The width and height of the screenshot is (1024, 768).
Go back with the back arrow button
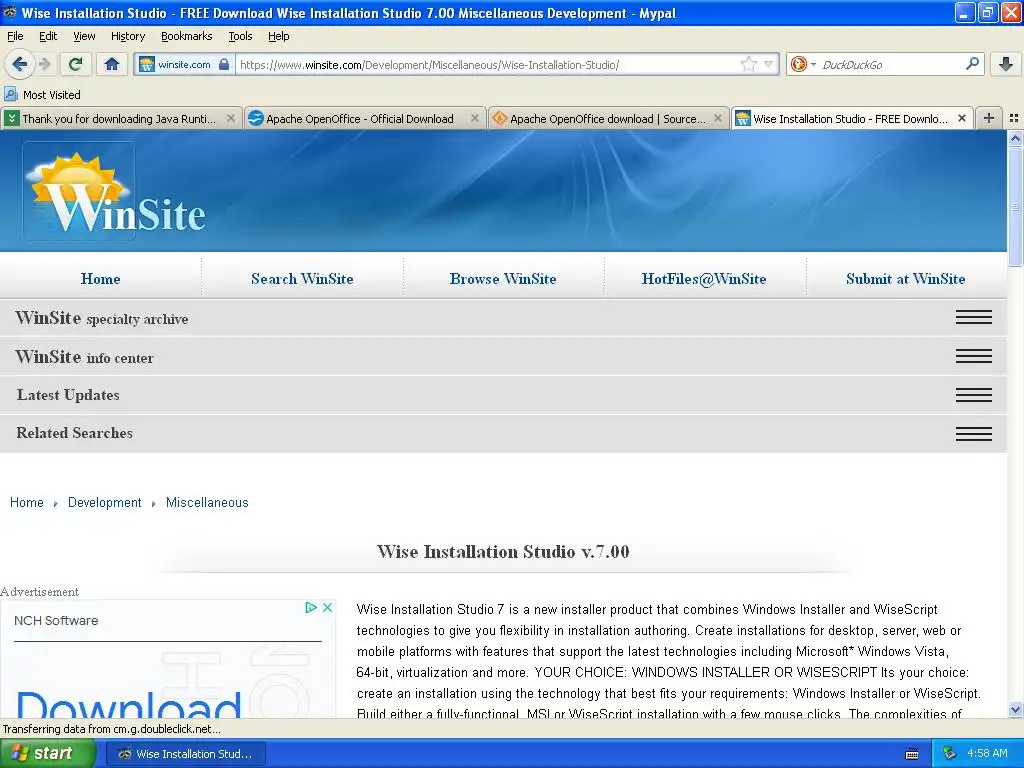pos(20,64)
